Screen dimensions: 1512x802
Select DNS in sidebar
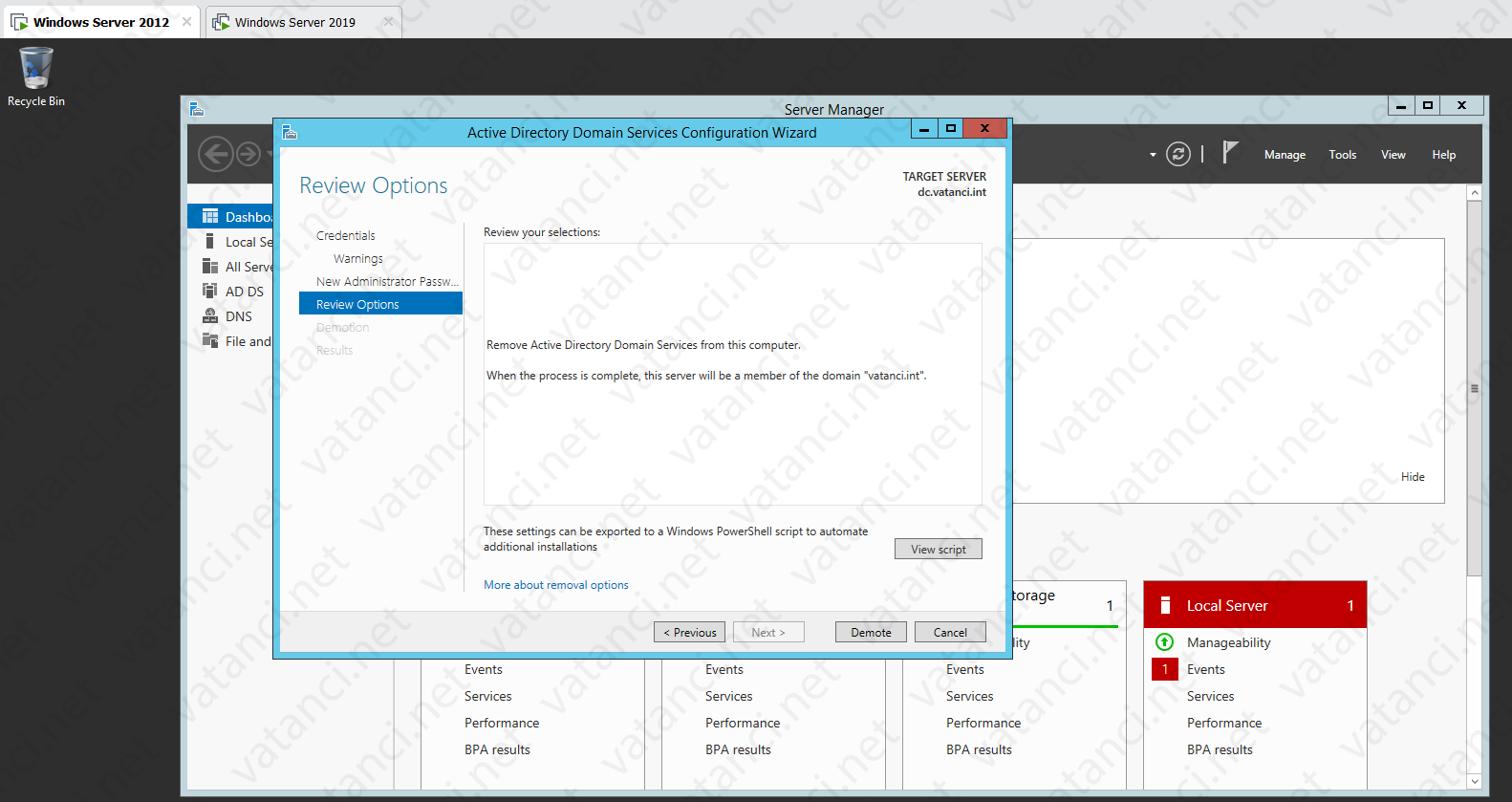pyautogui.click(x=239, y=316)
